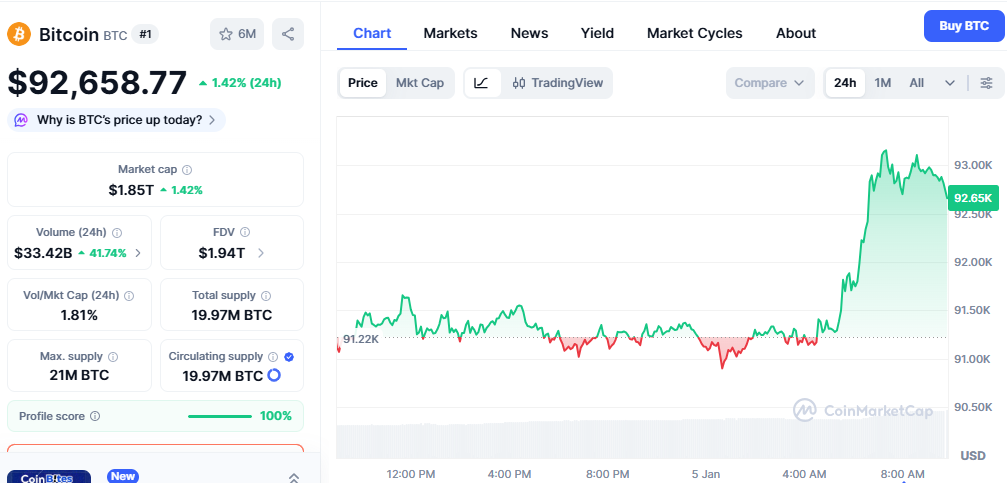1007x483 pixels.
Task: Click the USD currency label
Action: tap(972, 455)
